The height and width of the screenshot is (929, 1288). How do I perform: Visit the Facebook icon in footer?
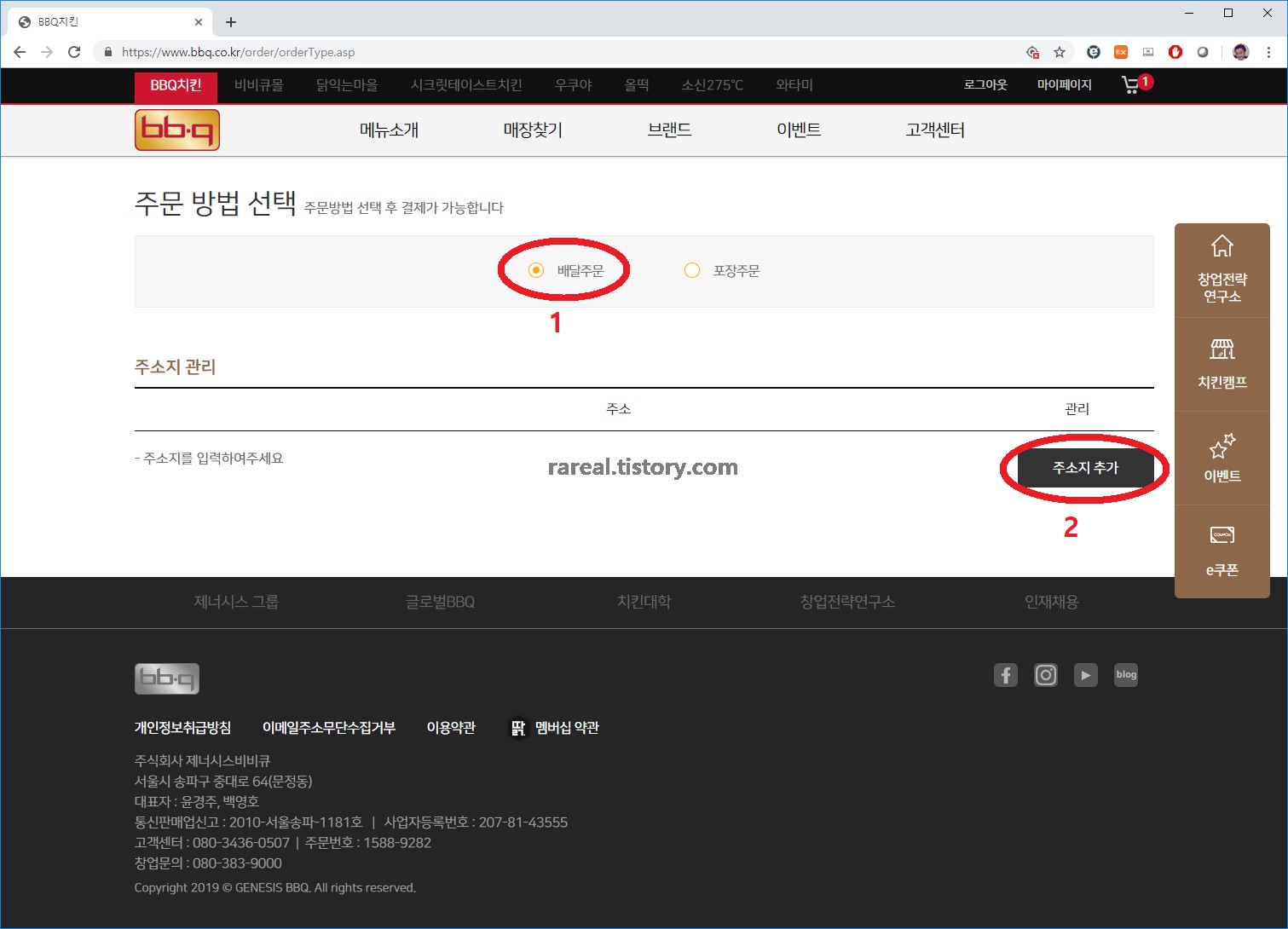click(1006, 675)
